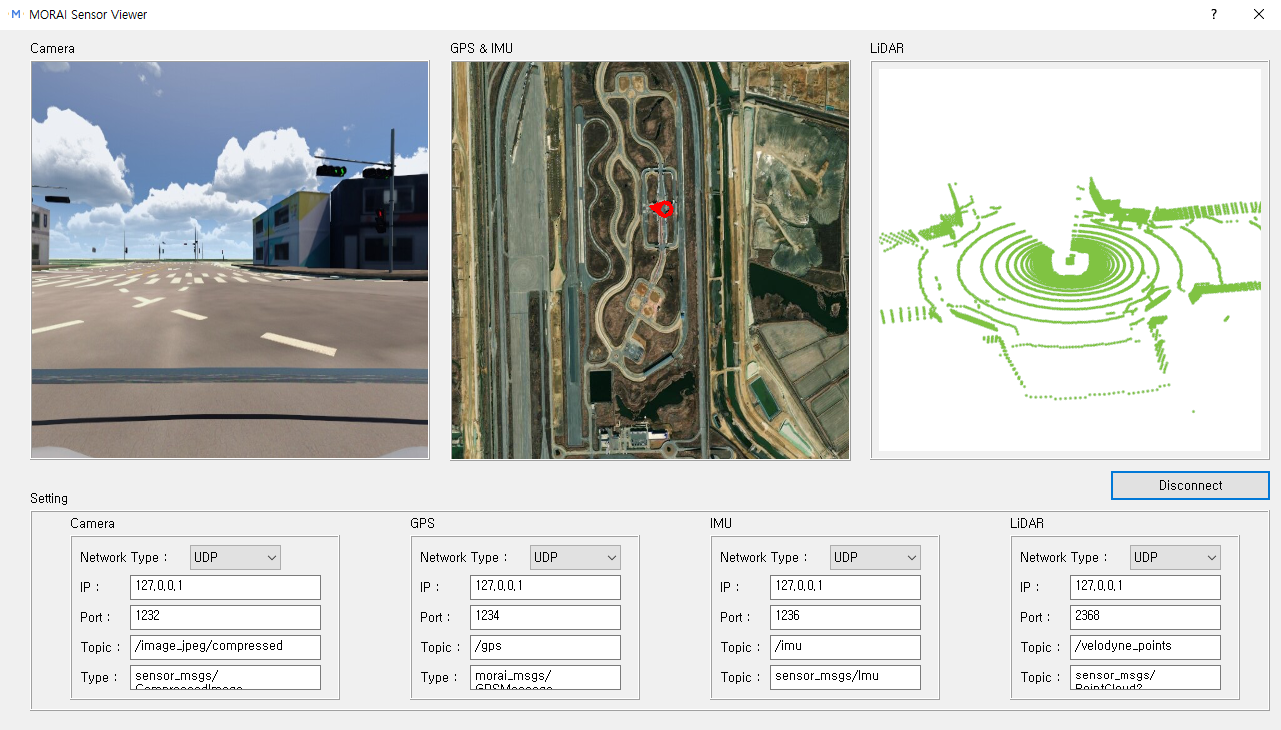Open the IMU Network Type dropdown

[875, 557]
